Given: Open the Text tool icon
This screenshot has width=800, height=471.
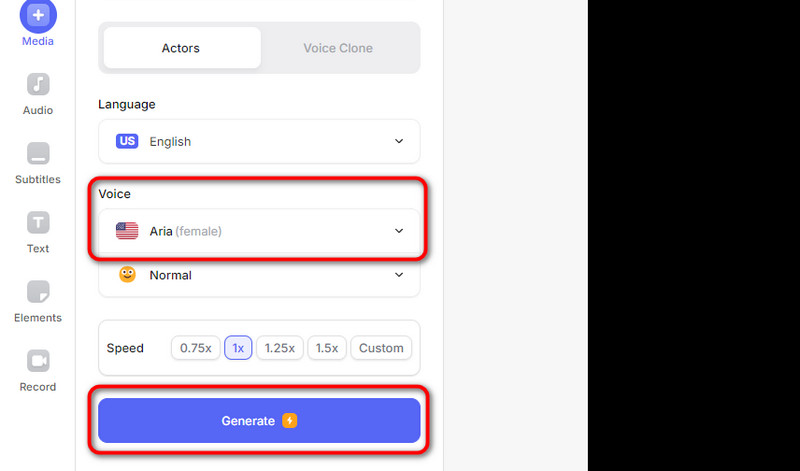Looking at the screenshot, I should pos(38,222).
